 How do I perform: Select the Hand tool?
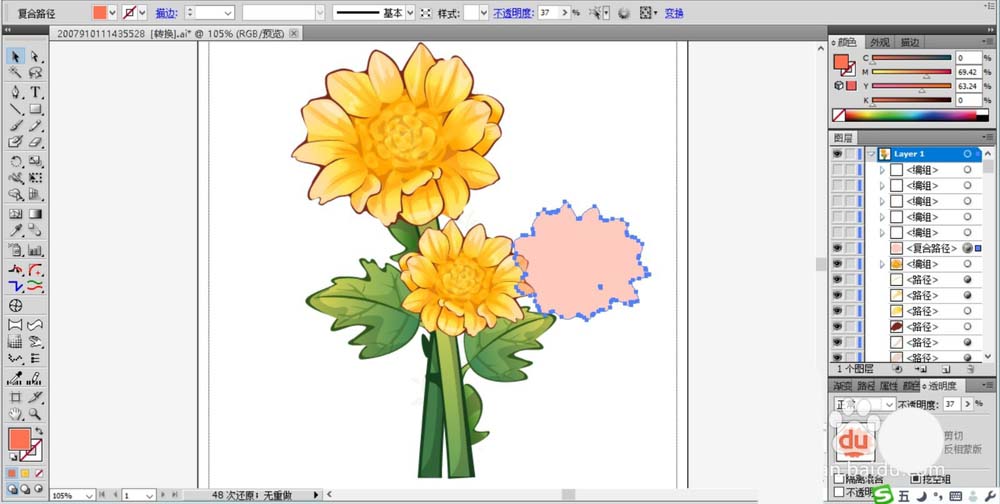click(16, 414)
